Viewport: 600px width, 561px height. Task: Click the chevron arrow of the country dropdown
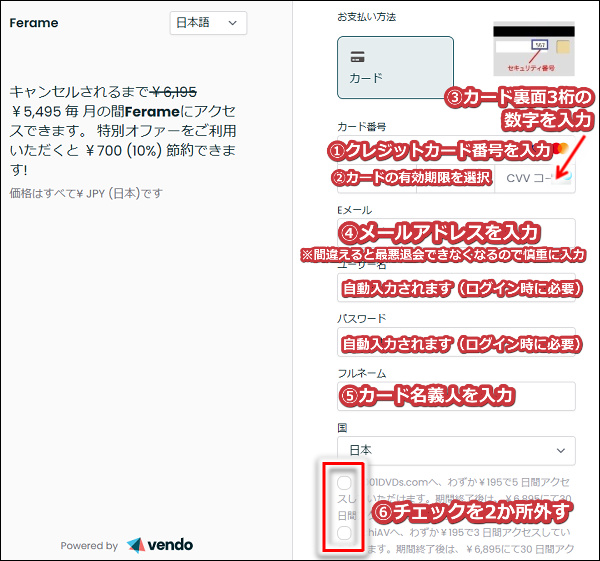(561, 450)
